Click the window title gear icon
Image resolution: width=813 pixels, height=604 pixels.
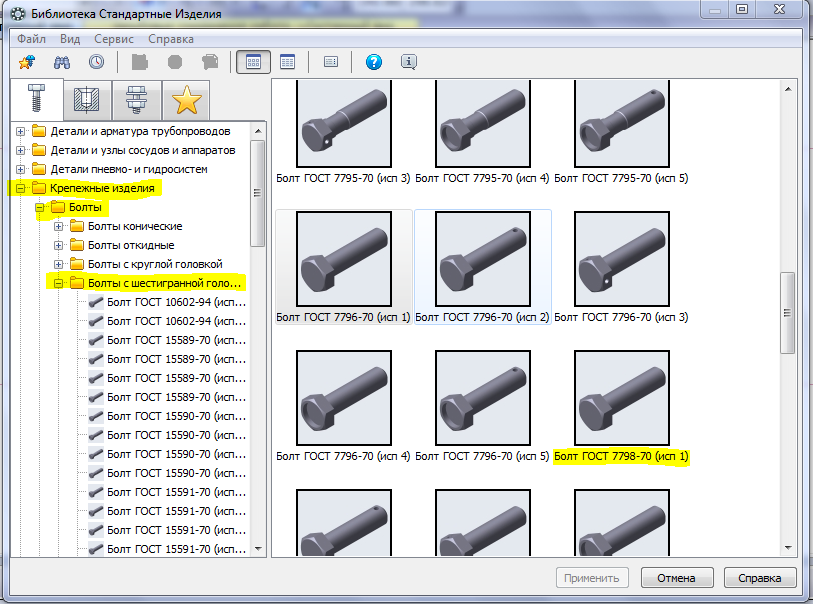click(18, 14)
